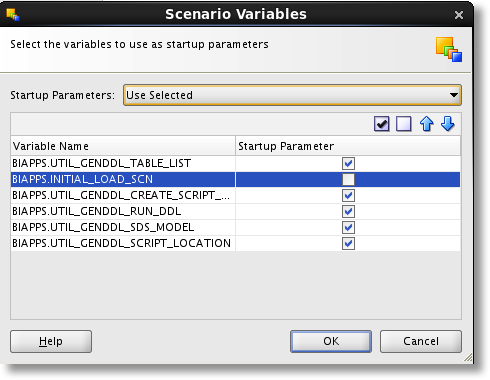Click the Cancel button
Viewport: 490px width, 380px height.
tap(421, 341)
